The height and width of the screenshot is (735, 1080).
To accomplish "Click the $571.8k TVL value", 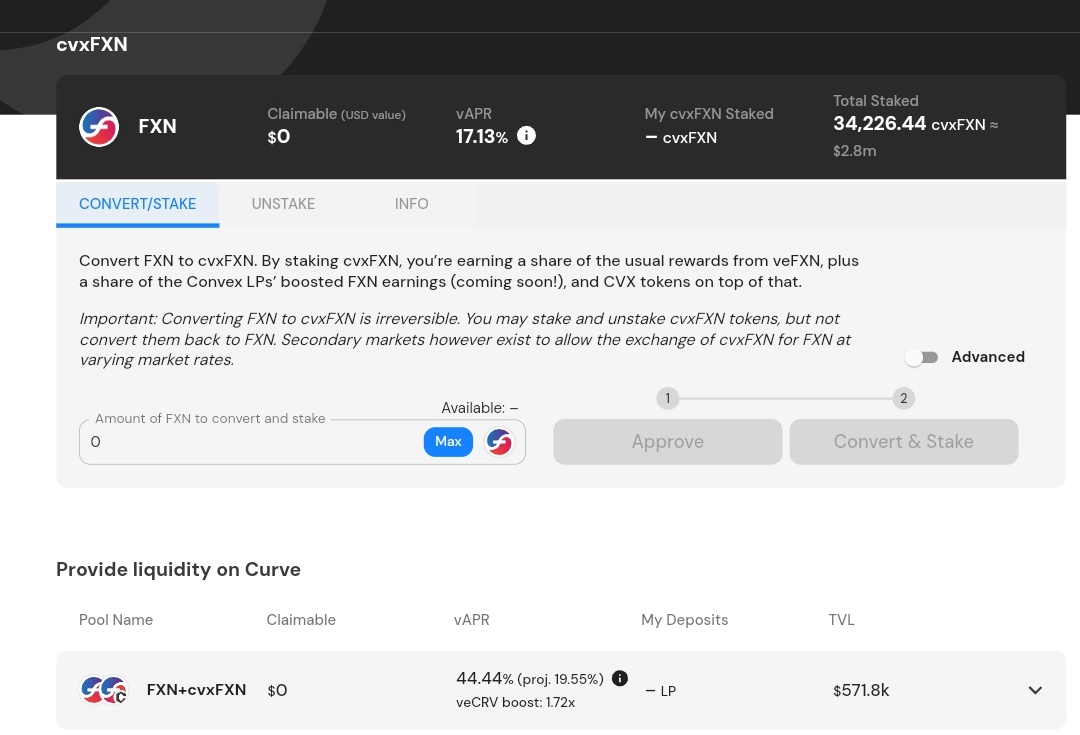I will [861, 690].
